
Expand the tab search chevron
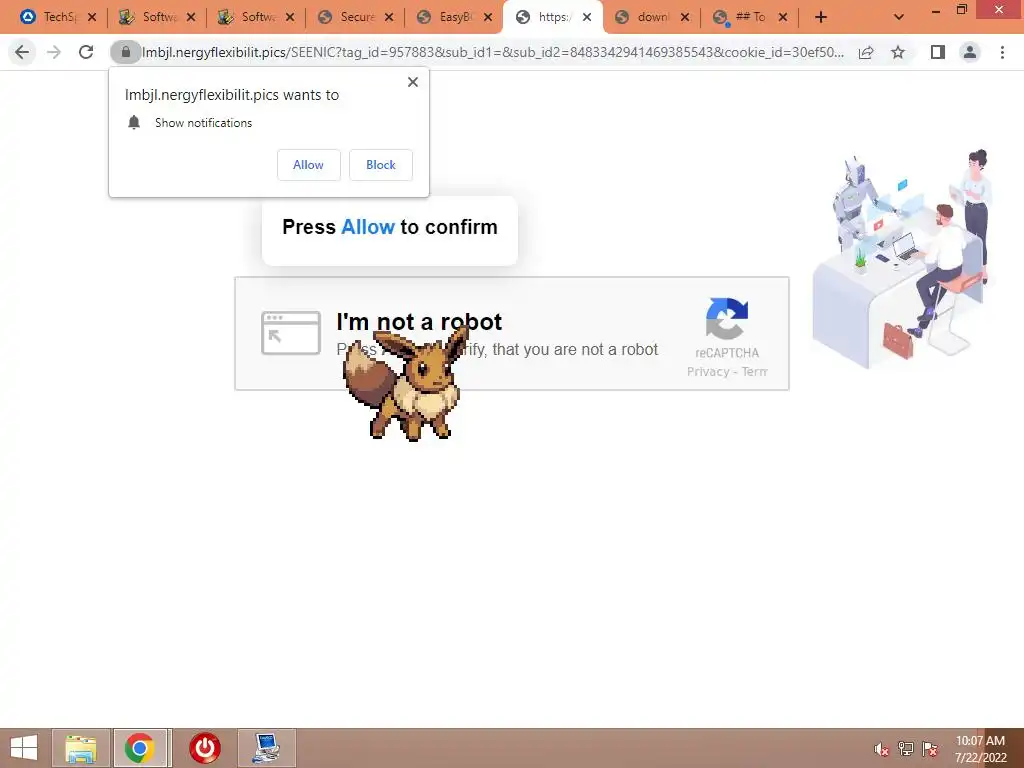pos(899,18)
